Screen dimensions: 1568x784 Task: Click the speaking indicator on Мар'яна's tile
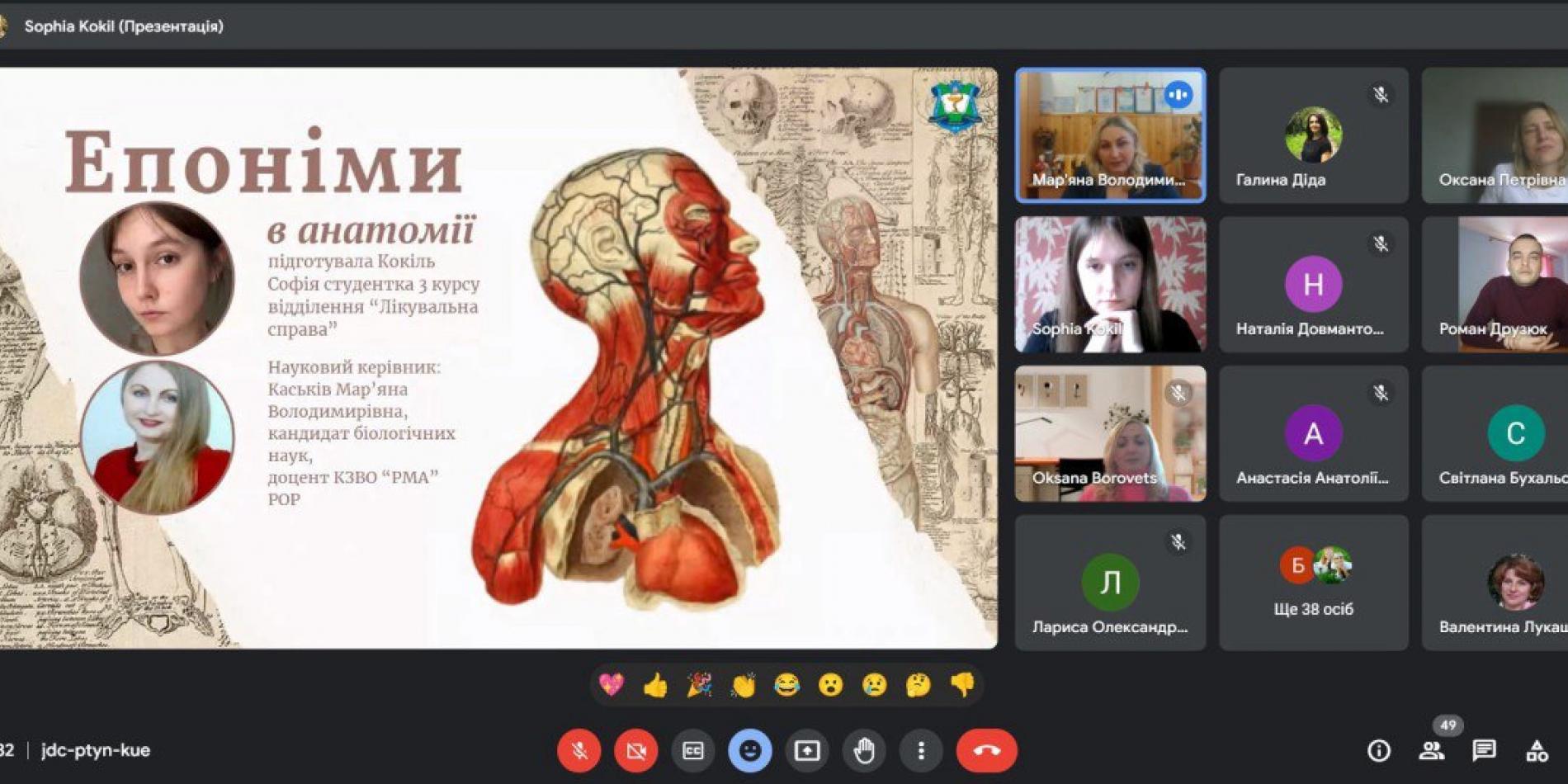click(x=1178, y=95)
